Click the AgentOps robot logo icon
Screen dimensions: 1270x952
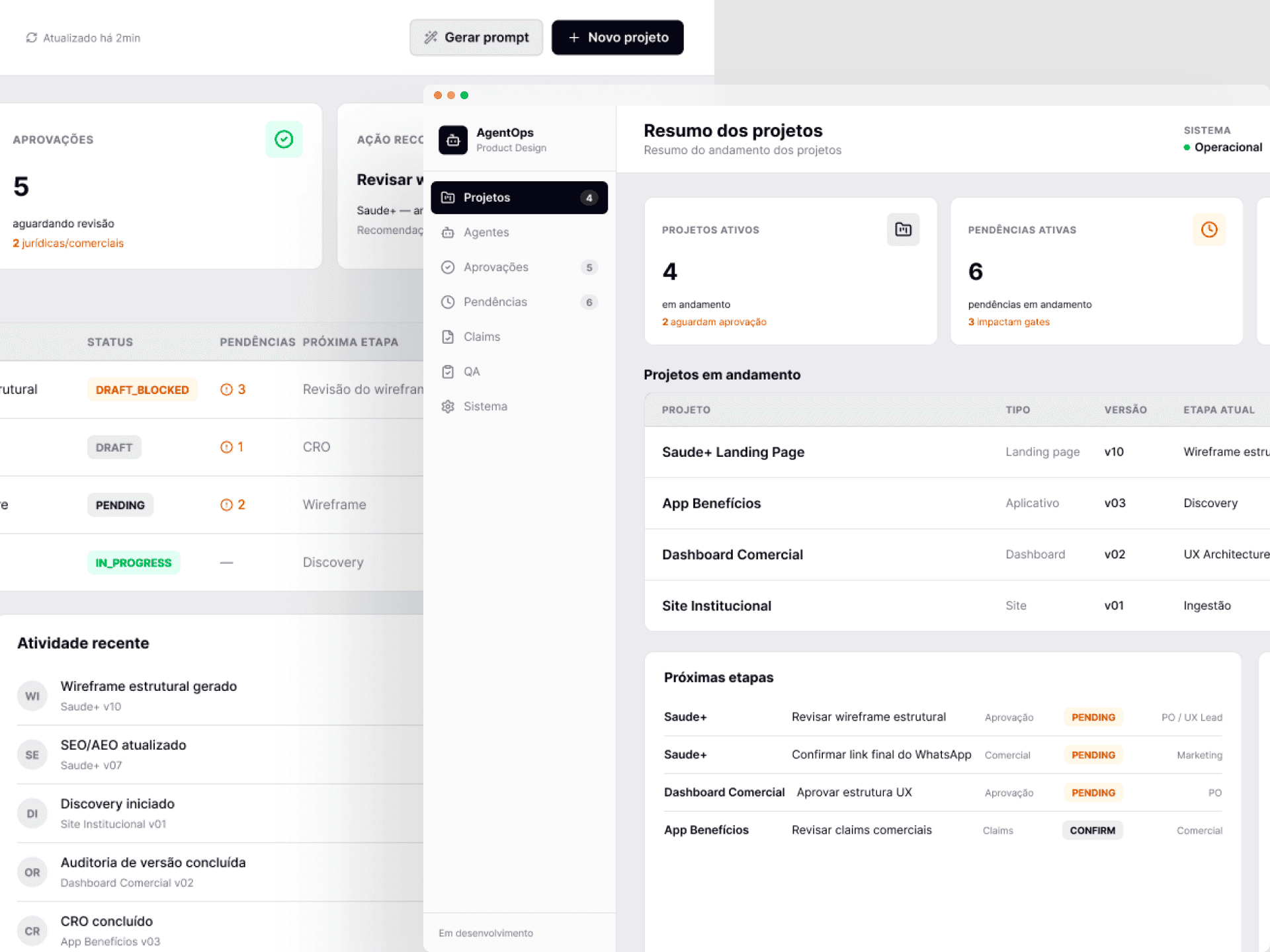[453, 140]
